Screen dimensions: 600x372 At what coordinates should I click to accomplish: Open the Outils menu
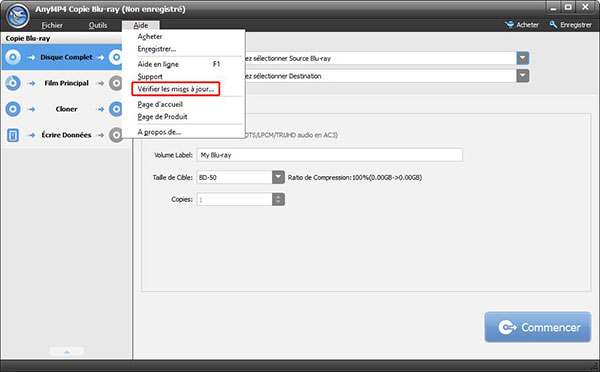pyautogui.click(x=98, y=25)
